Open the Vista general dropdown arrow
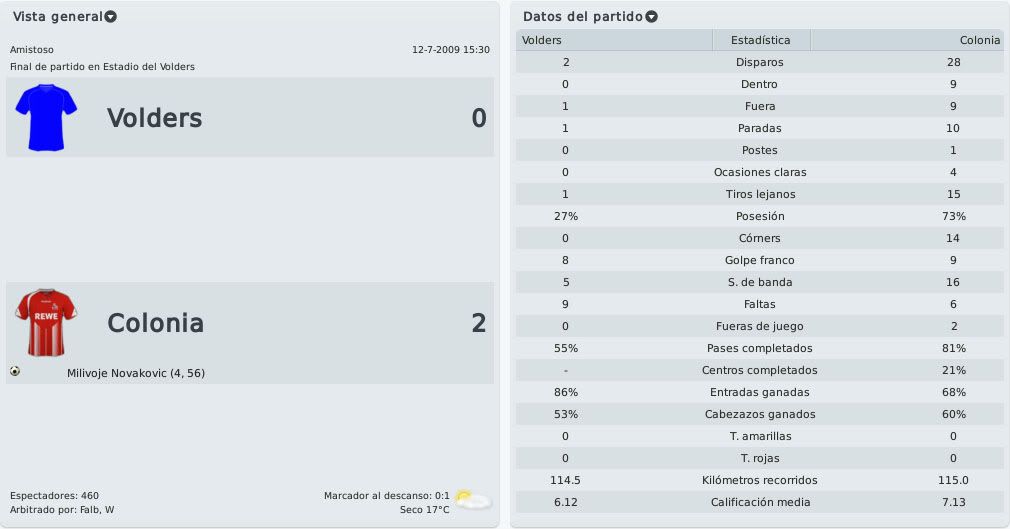1010x529 pixels. [x=111, y=17]
